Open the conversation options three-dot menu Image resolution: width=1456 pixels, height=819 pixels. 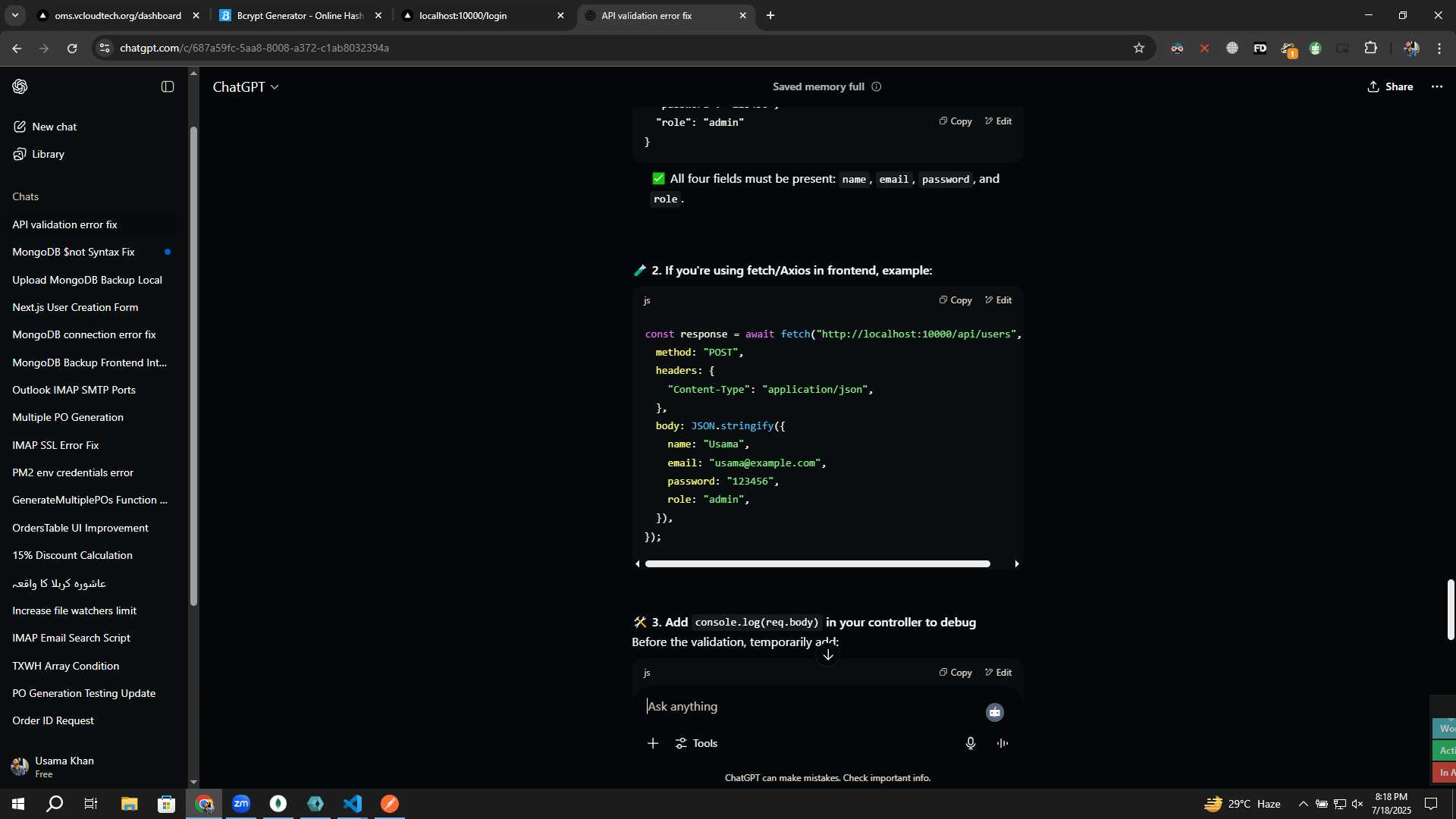coord(1437,86)
